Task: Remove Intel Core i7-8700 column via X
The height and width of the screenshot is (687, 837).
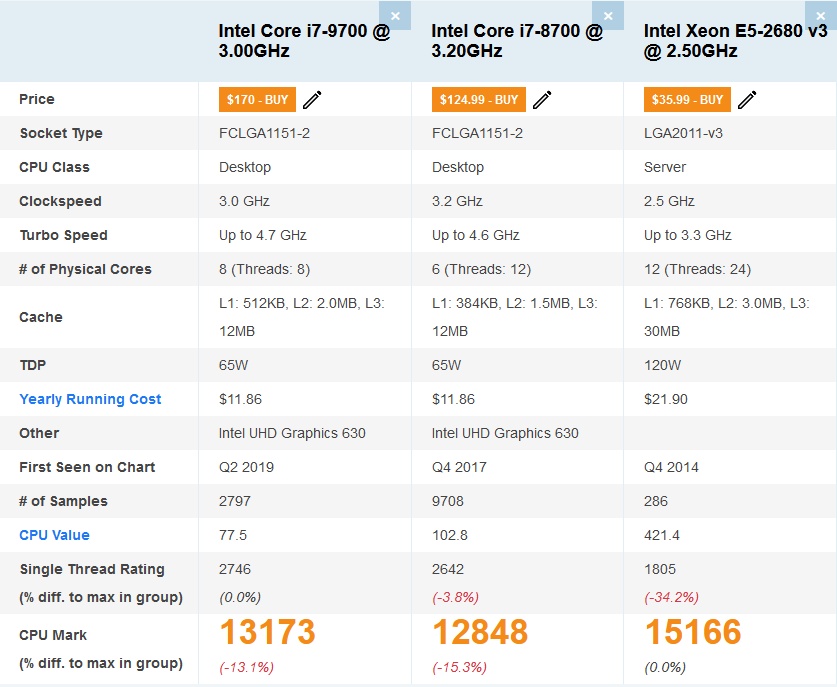Action: [x=608, y=15]
